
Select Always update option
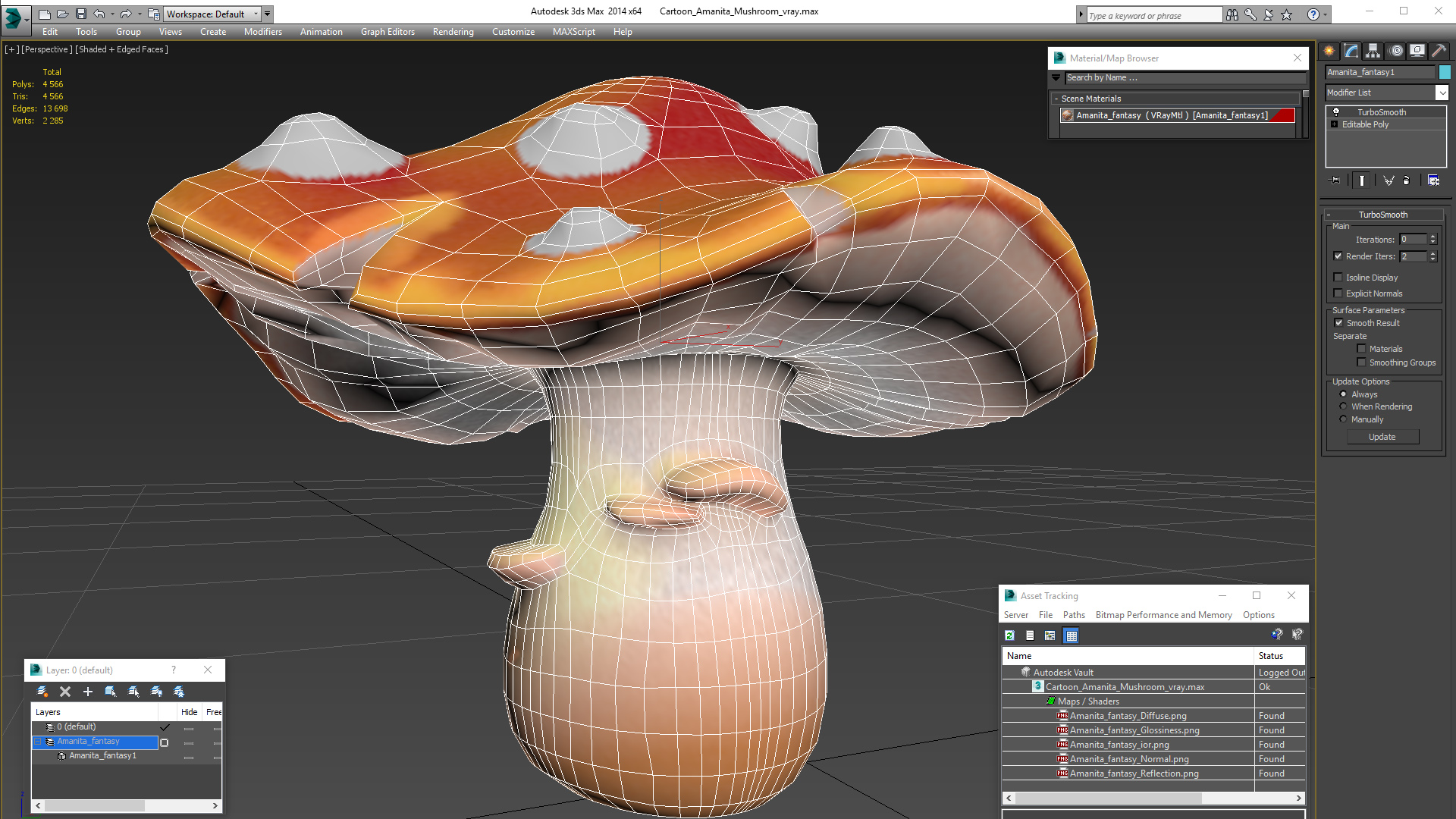tap(1344, 394)
